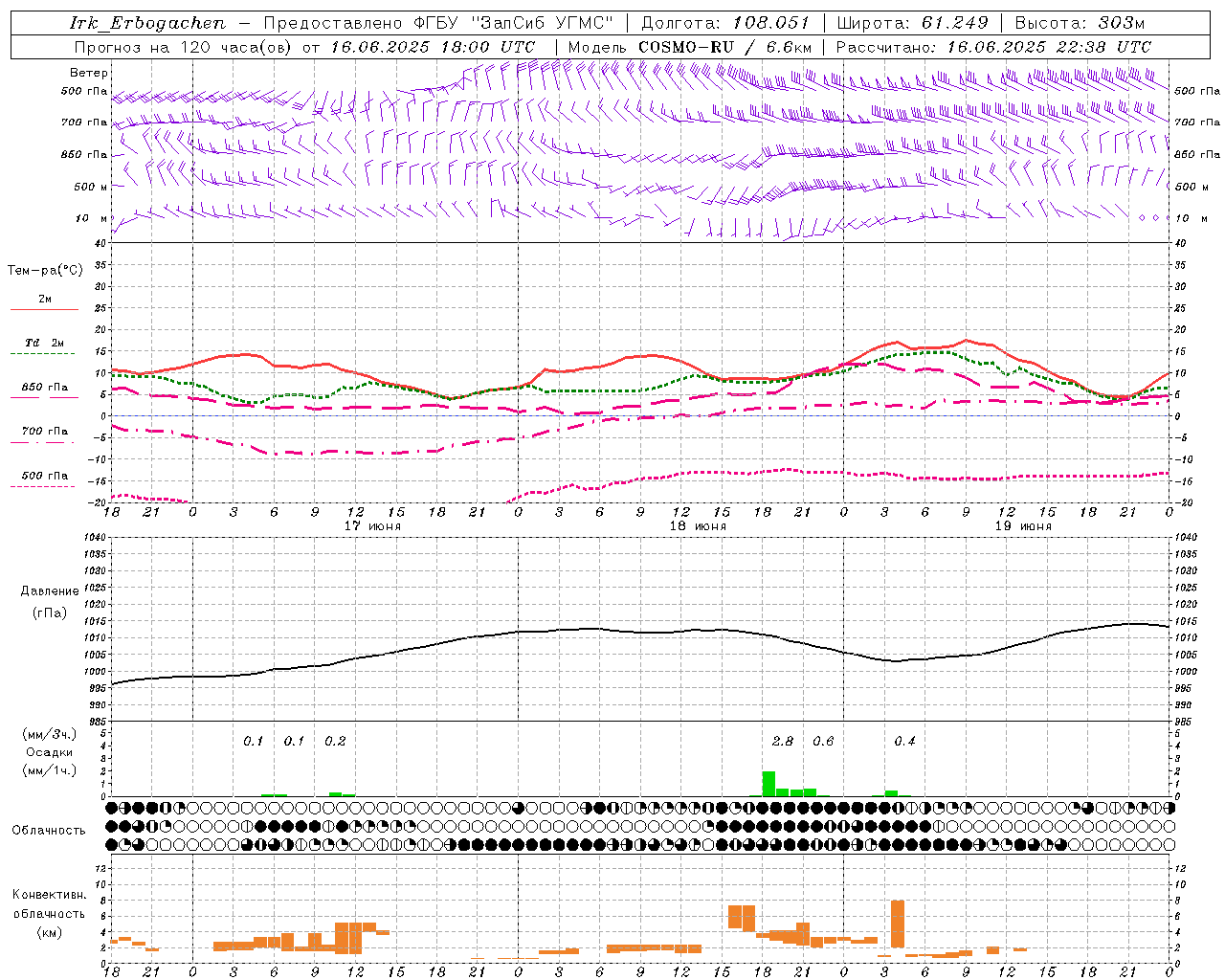Click the "18 июня" date label
The width and height of the screenshot is (1225, 980).
pos(698,526)
